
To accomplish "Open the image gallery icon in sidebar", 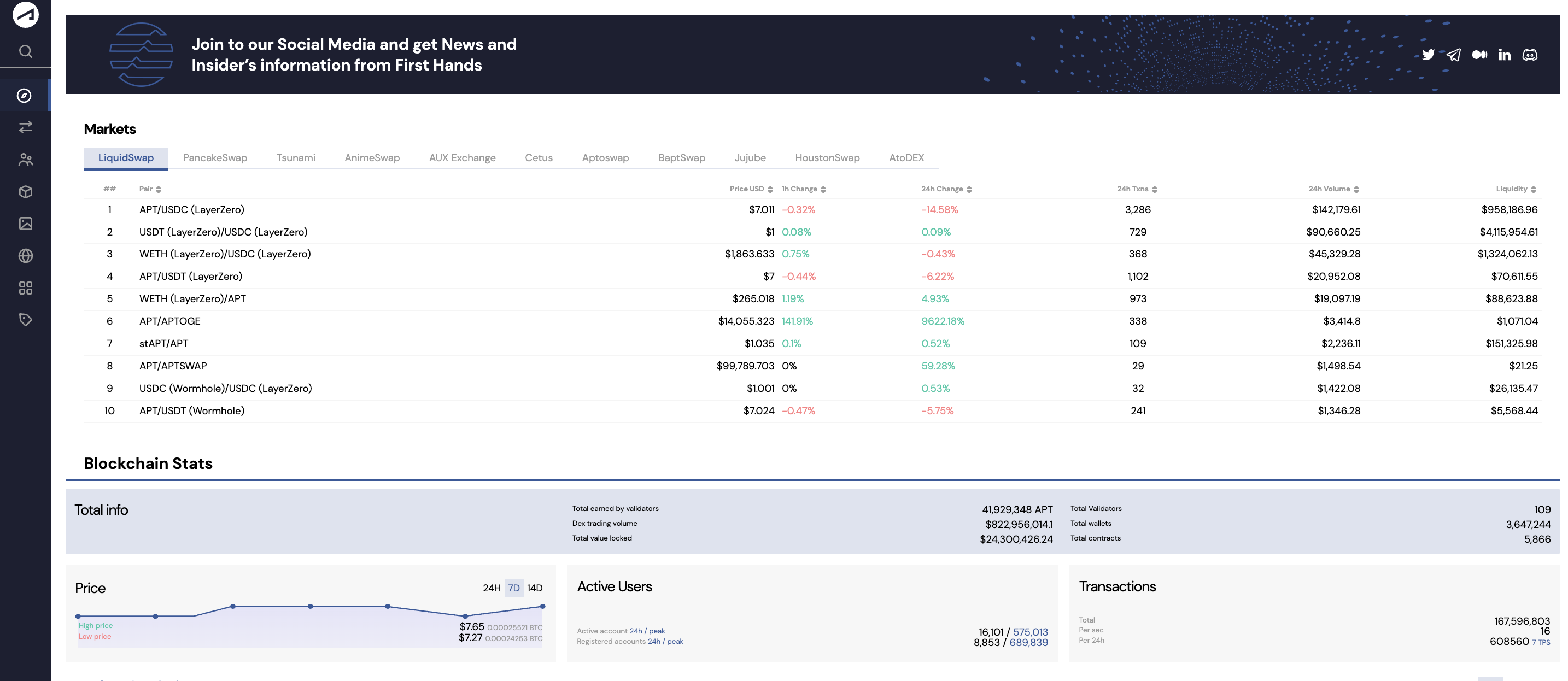I will (25, 224).
